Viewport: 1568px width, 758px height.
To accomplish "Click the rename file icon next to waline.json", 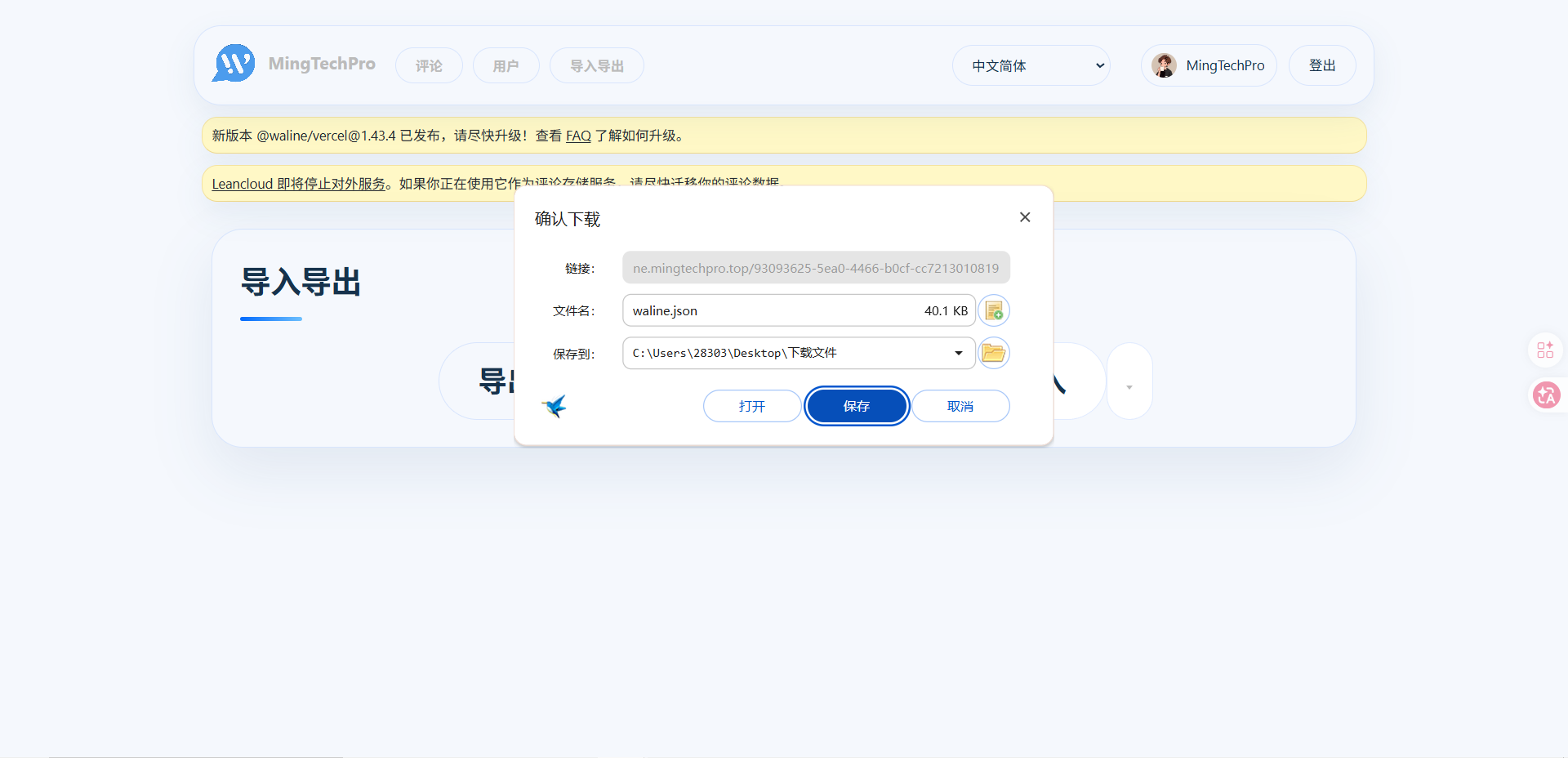I will click(x=994, y=310).
